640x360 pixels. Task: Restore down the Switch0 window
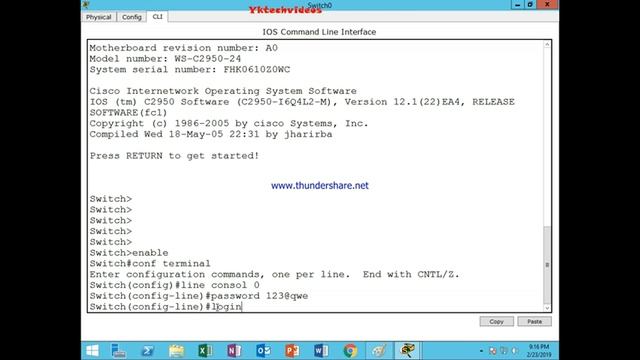530,5
